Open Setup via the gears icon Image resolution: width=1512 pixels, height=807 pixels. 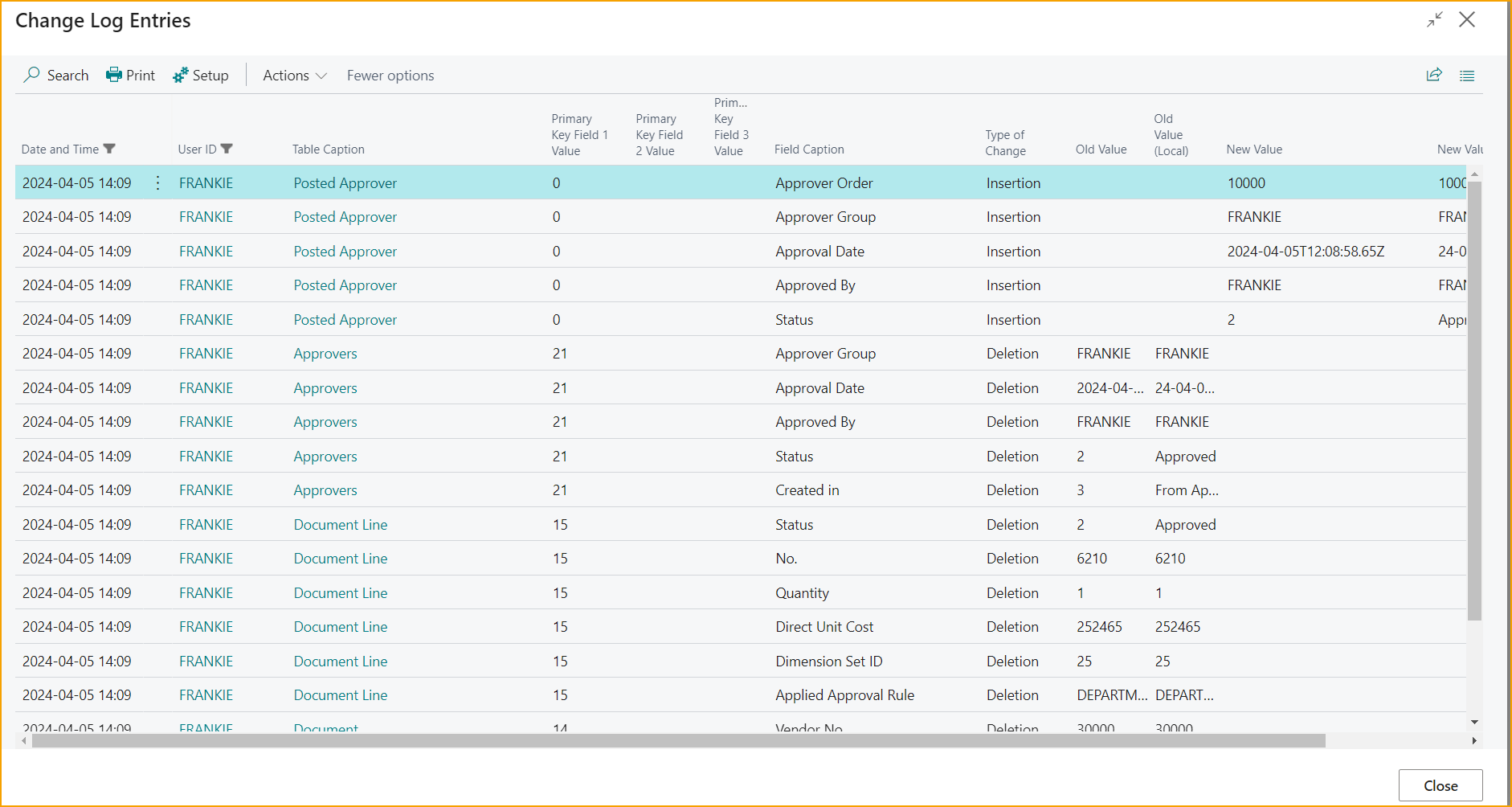(181, 75)
